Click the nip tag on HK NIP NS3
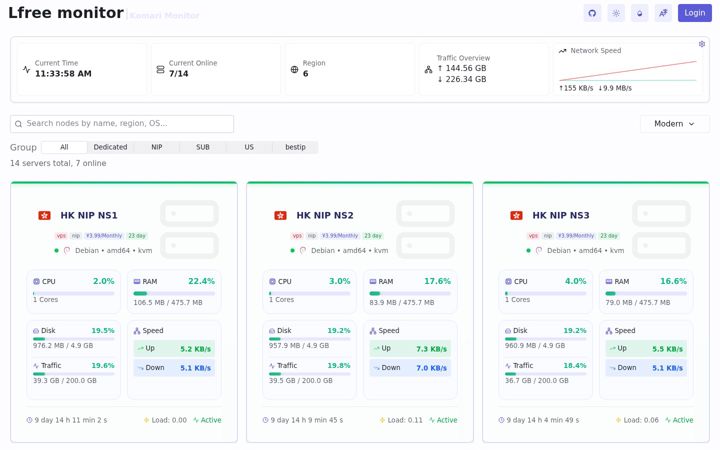720x450 pixels. coord(548,236)
